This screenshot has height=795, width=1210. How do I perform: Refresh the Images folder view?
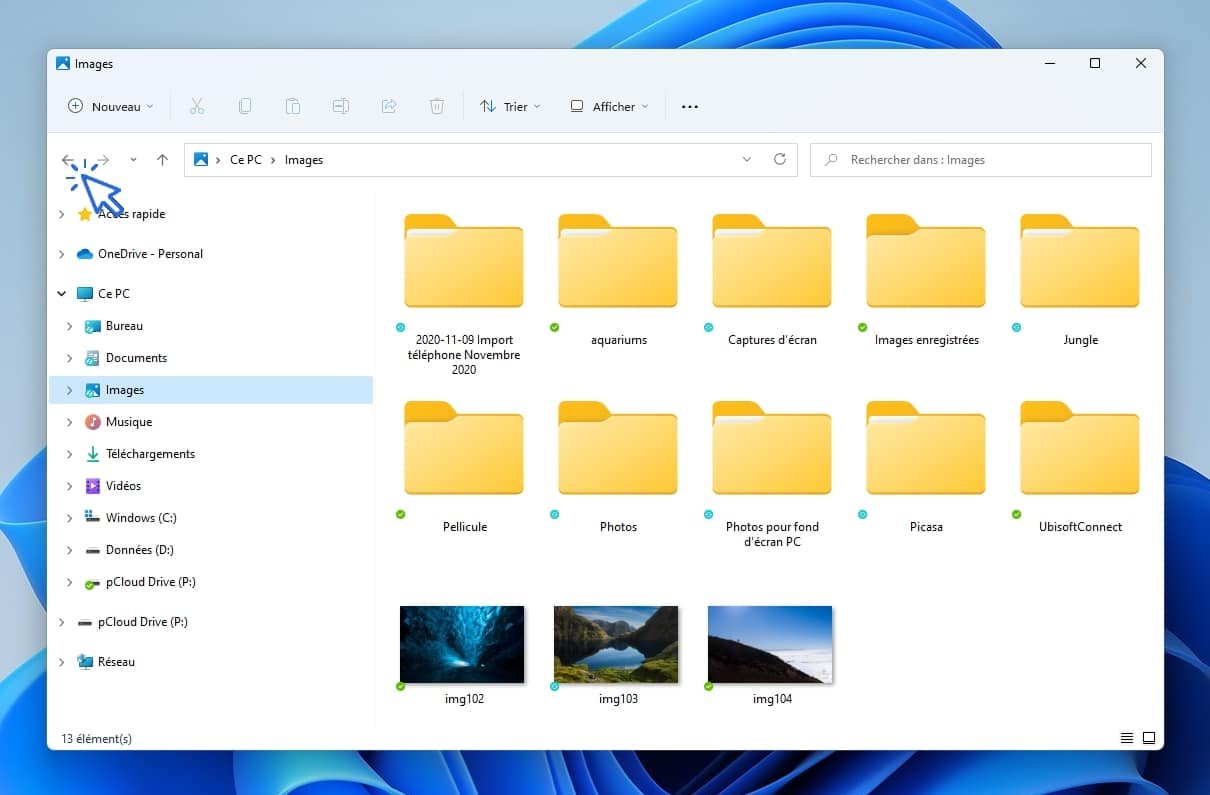point(780,160)
